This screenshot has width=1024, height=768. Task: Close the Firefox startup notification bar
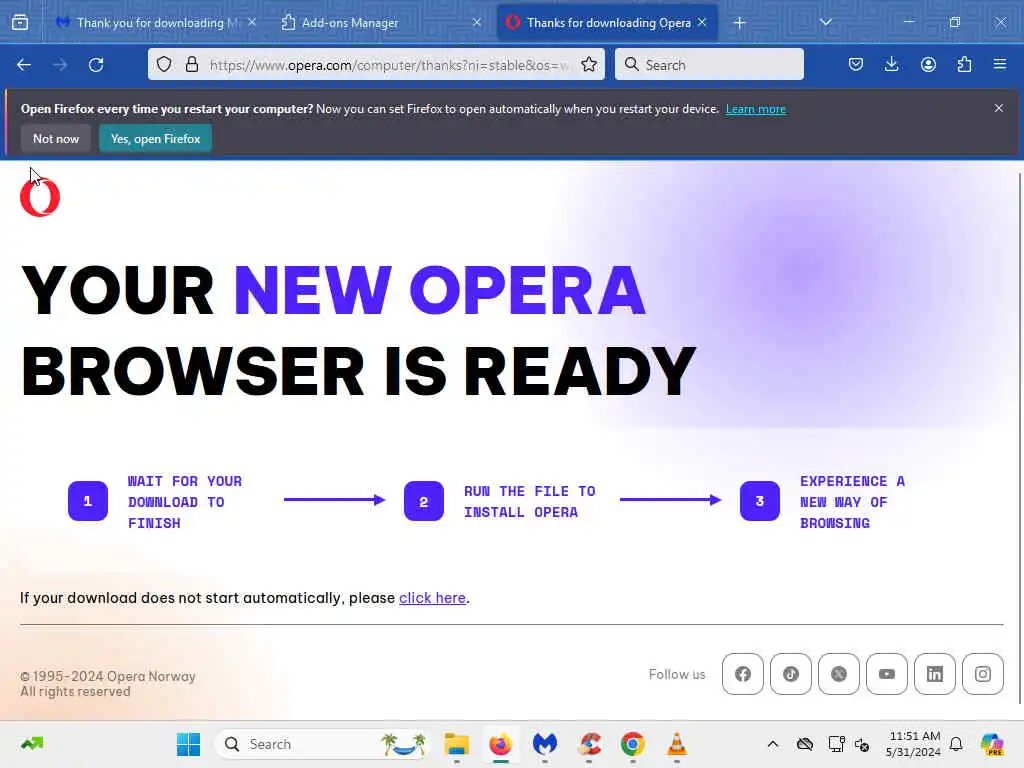pyautogui.click(x=999, y=108)
